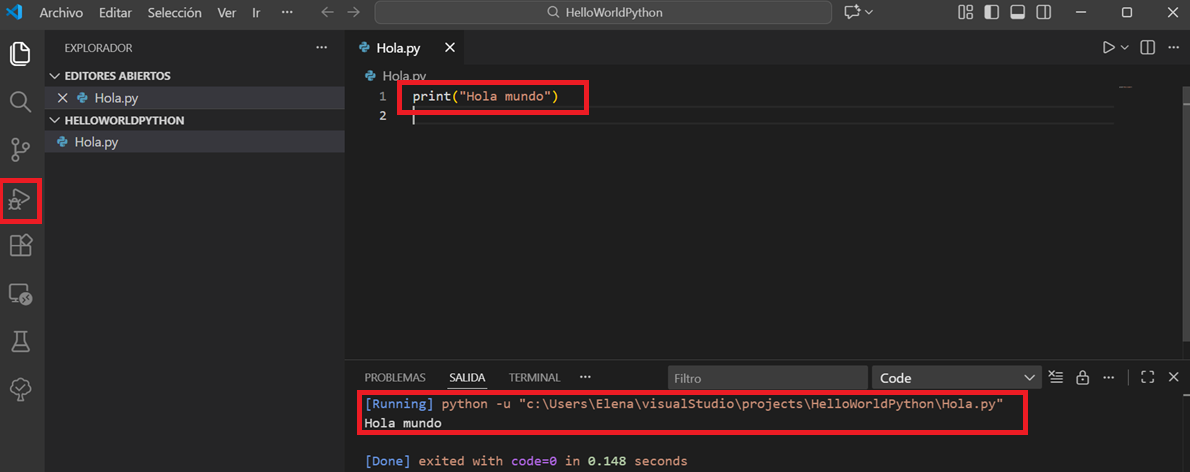Open the Source Control view

click(x=21, y=150)
